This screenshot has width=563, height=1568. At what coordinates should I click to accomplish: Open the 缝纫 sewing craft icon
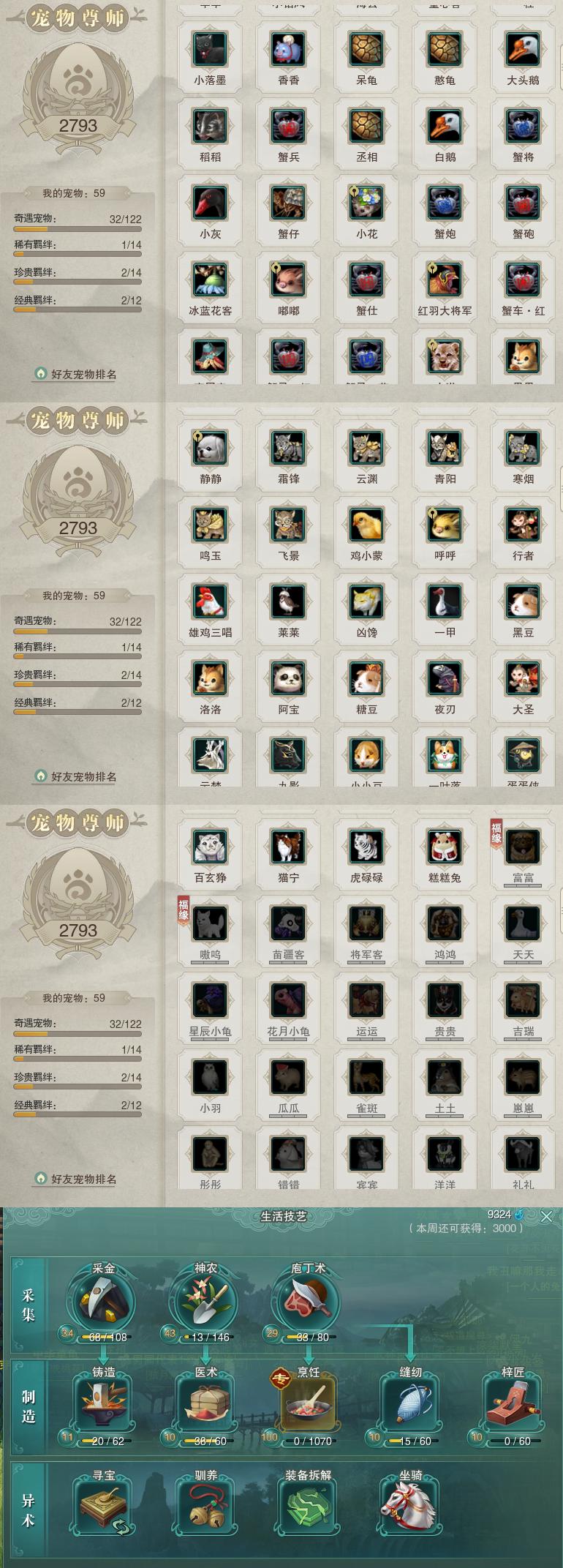pos(410,1401)
